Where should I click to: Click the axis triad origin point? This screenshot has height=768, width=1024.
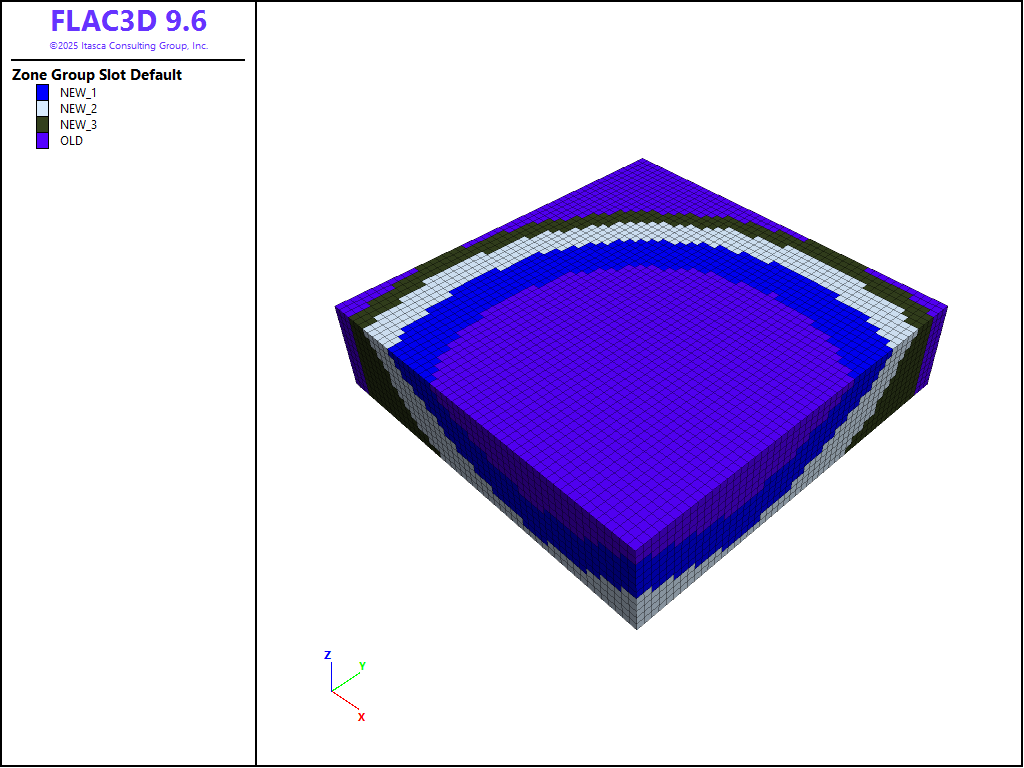[331, 691]
